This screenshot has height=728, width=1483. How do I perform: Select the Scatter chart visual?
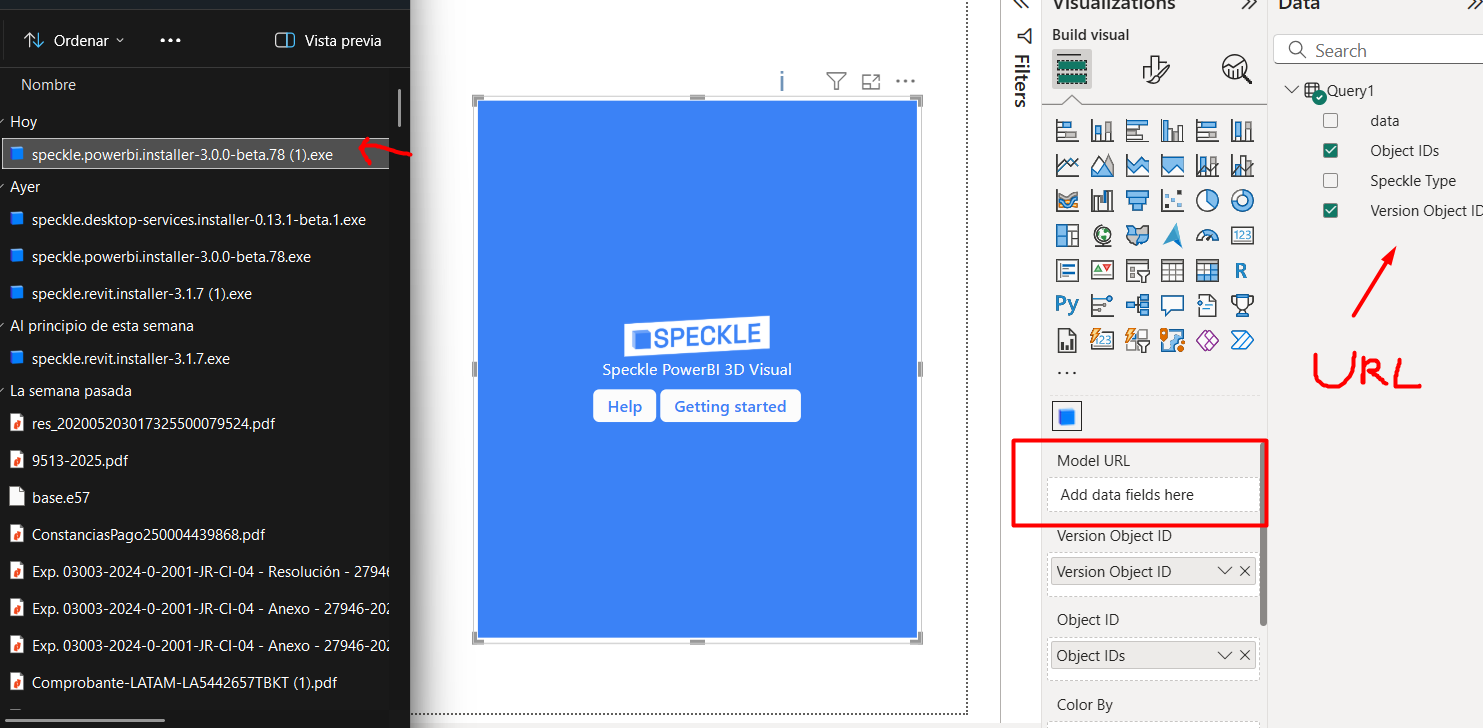tap(1172, 200)
